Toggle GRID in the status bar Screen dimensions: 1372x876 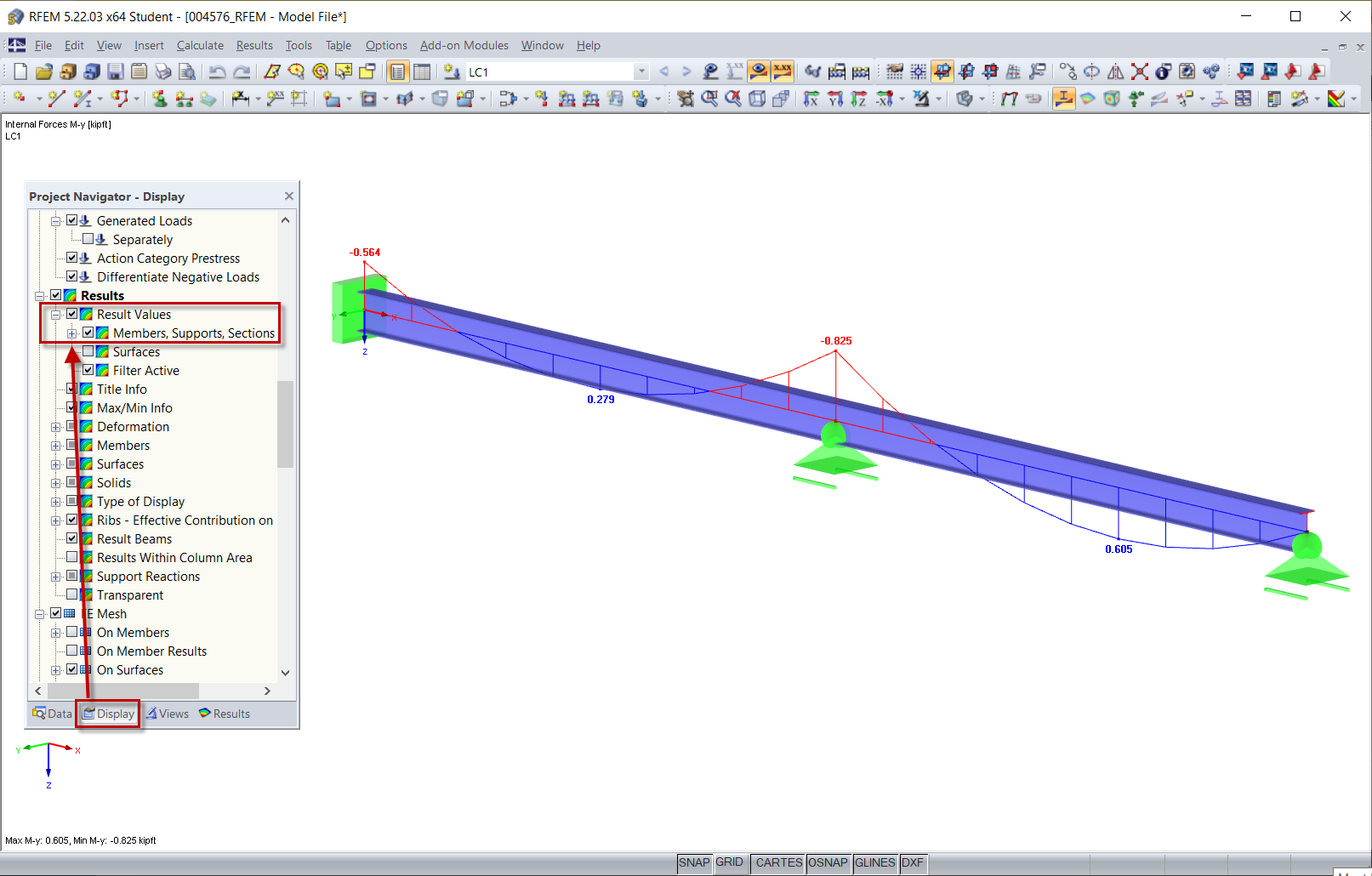pos(730,862)
